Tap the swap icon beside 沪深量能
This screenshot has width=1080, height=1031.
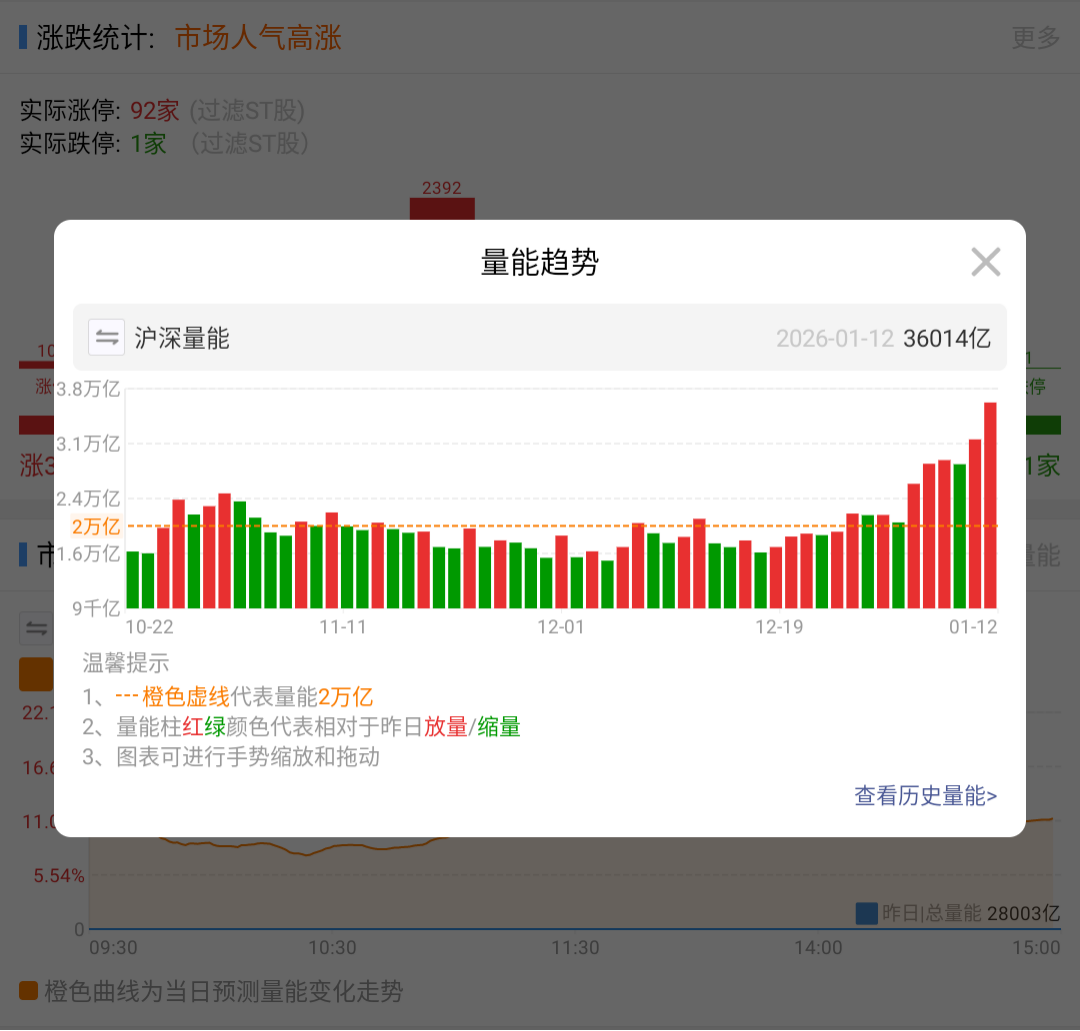[x=106, y=338]
